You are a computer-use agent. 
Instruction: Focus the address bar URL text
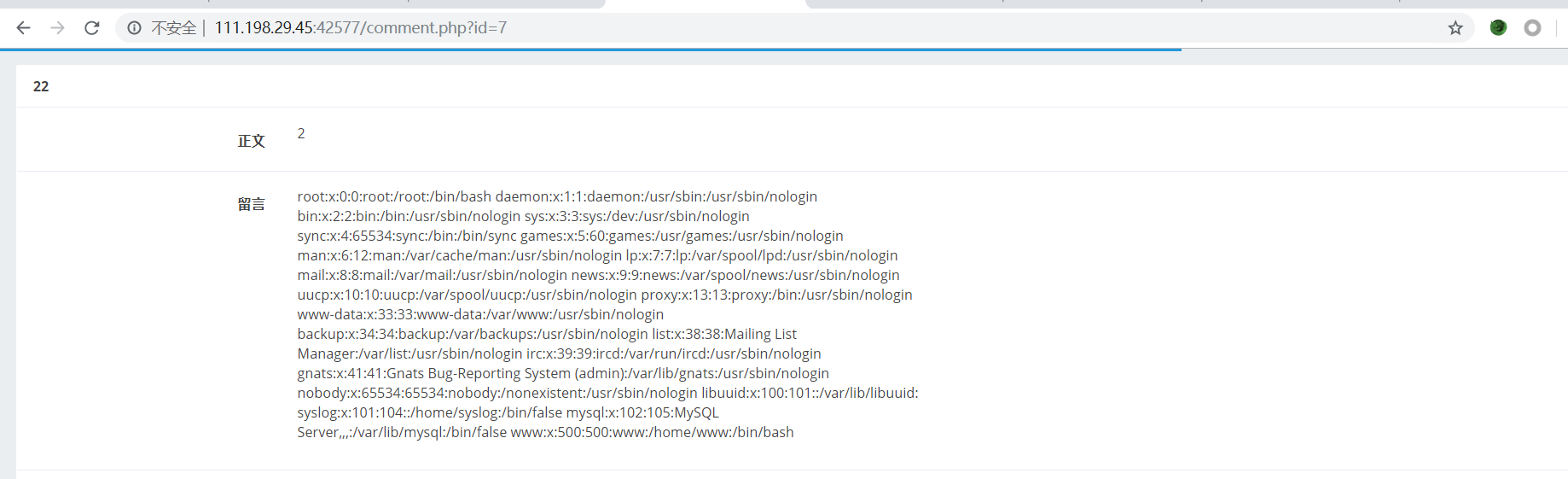click(x=360, y=28)
